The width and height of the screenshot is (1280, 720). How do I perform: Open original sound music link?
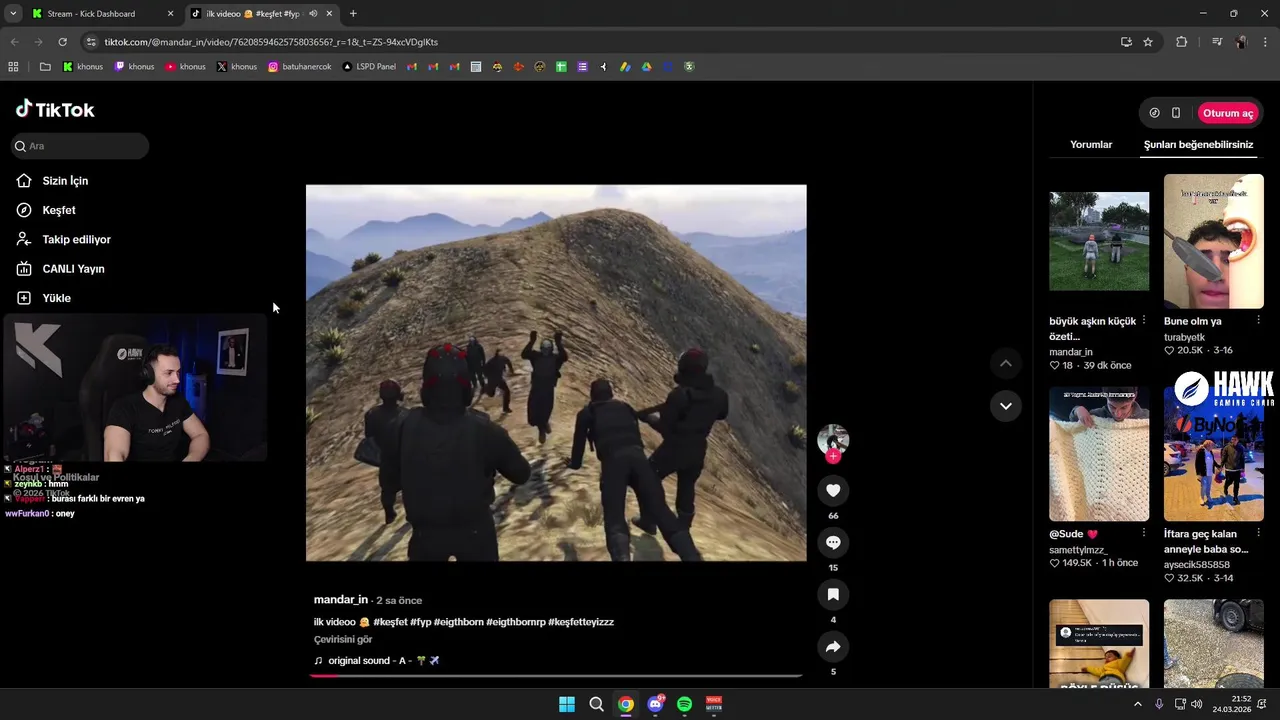coord(377,661)
